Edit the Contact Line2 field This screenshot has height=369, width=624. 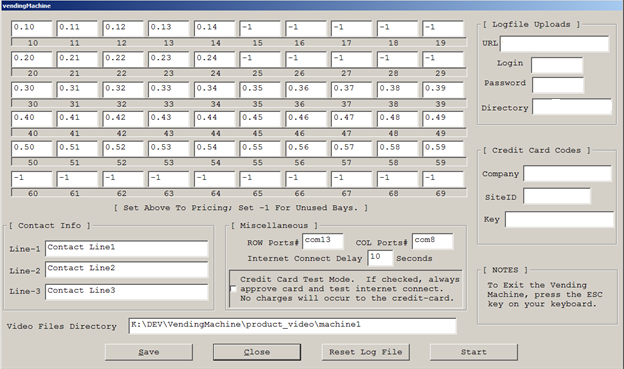(127, 269)
